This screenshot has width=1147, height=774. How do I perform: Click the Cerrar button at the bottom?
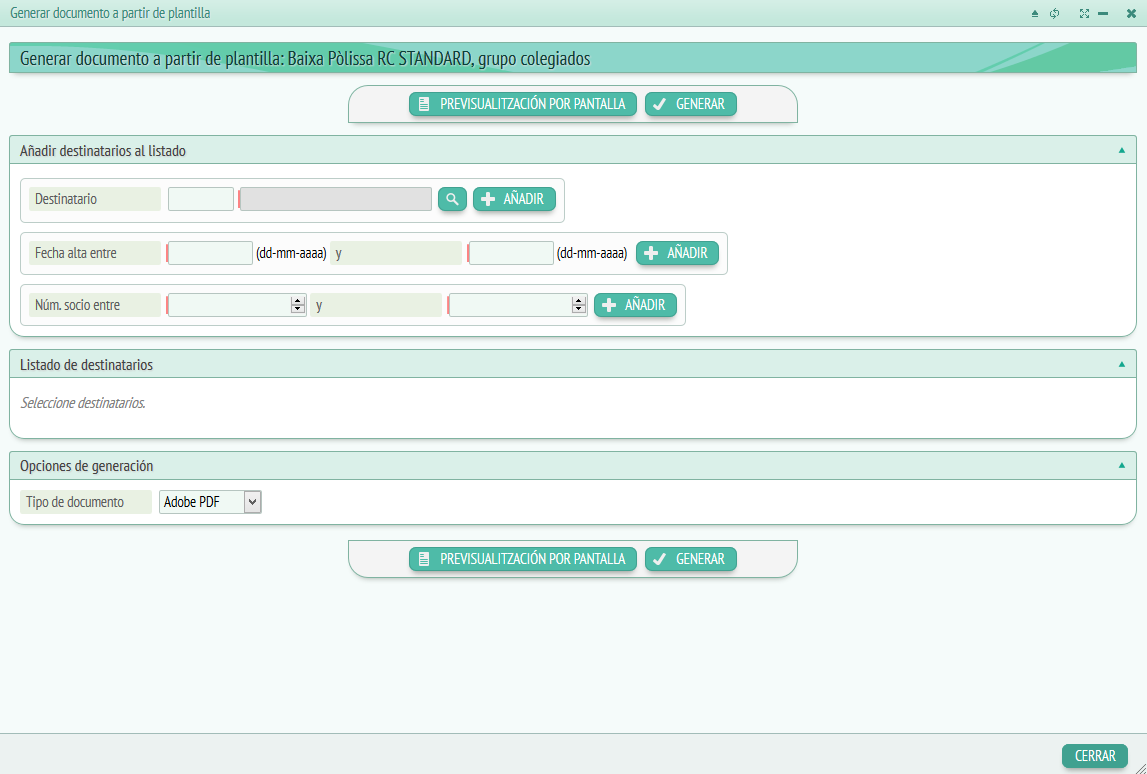(1095, 756)
